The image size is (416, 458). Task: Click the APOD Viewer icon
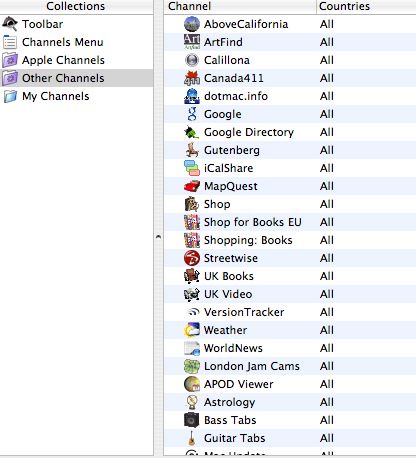(x=192, y=384)
